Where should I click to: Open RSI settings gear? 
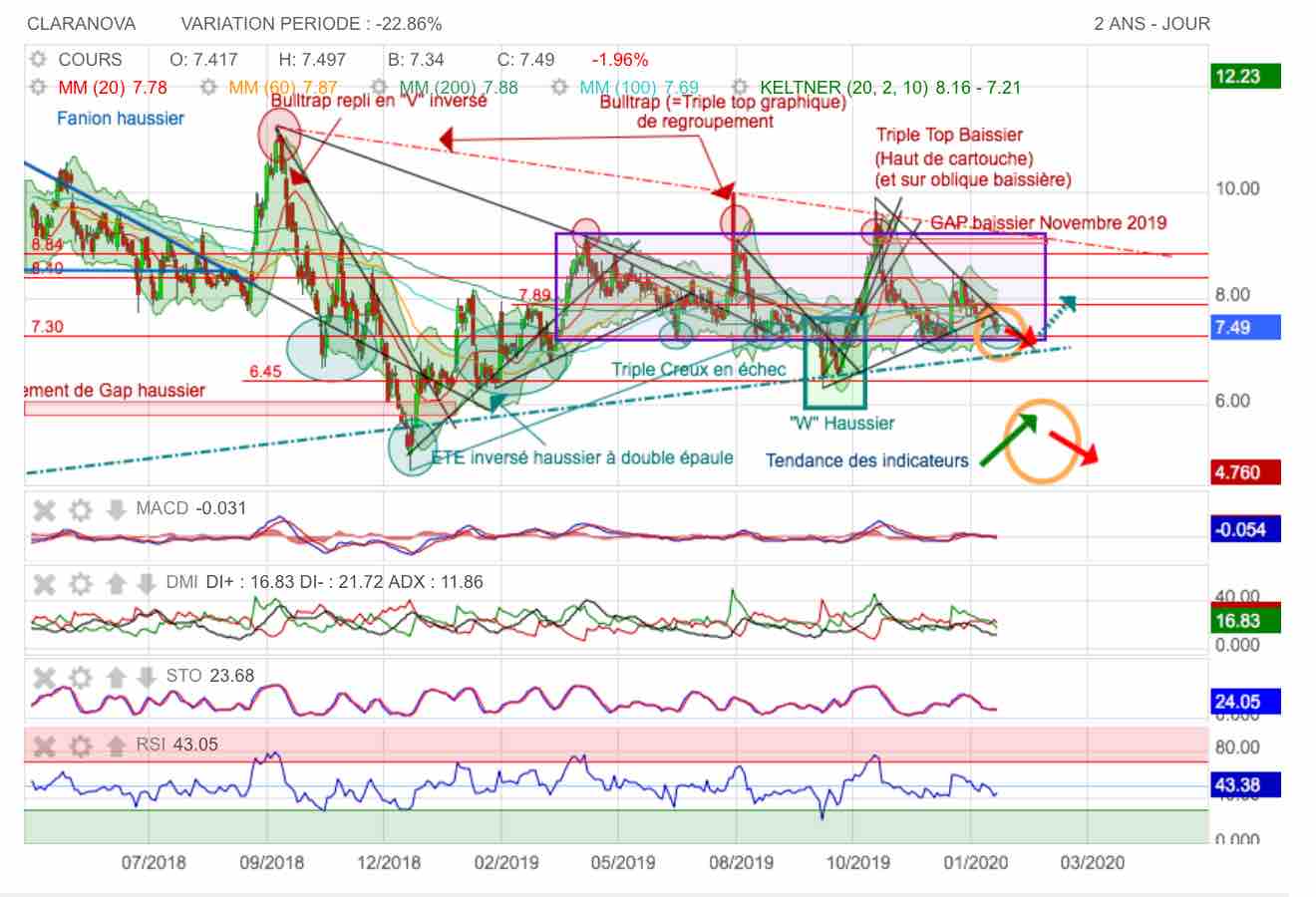click(x=81, y=746)
